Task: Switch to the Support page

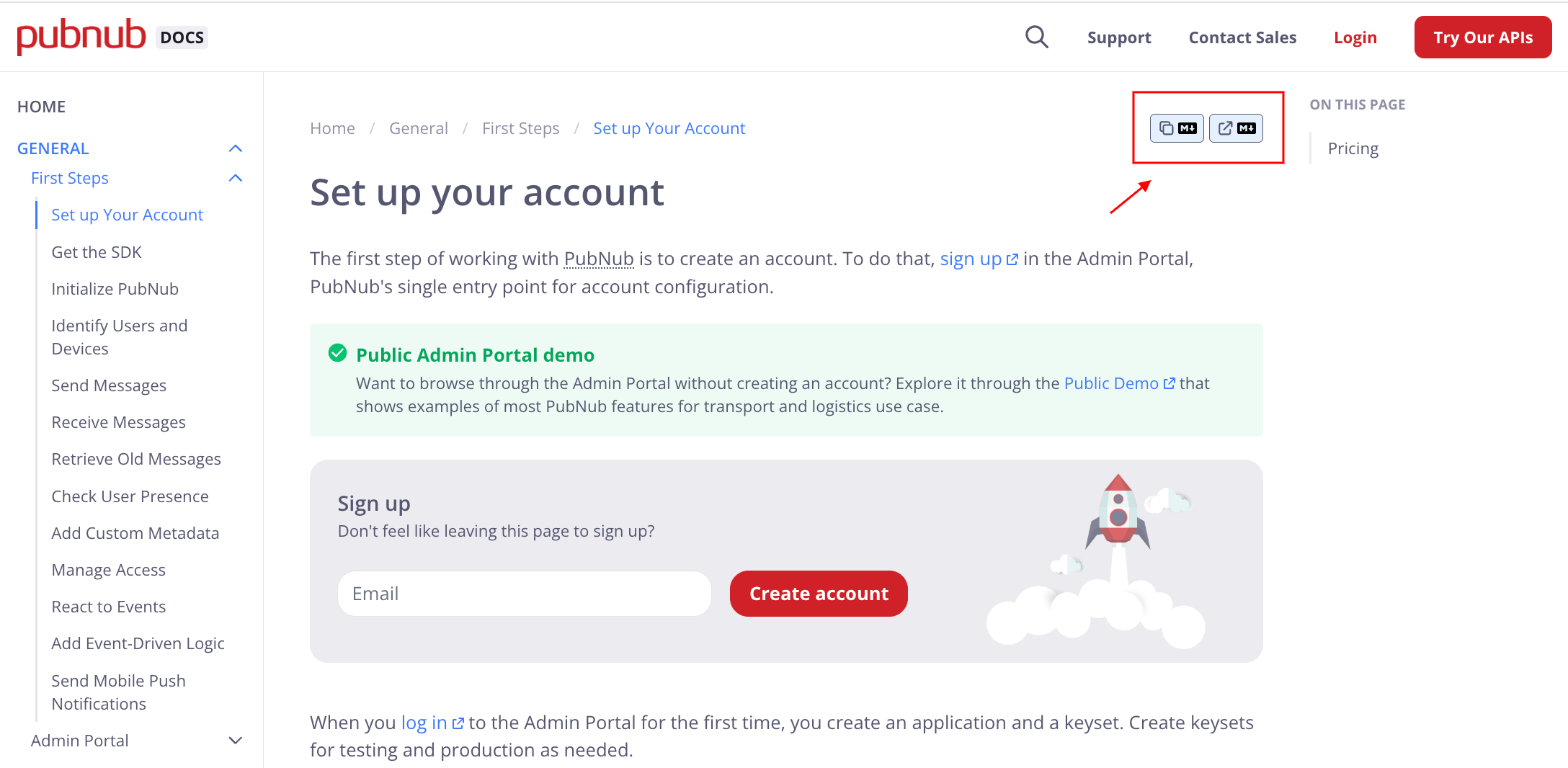Action: click(x=1118, y=37)
